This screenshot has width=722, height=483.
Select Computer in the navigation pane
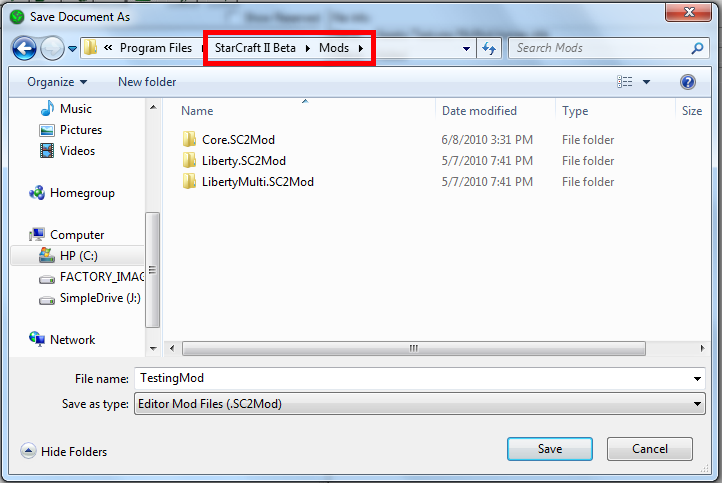point(77,235)
